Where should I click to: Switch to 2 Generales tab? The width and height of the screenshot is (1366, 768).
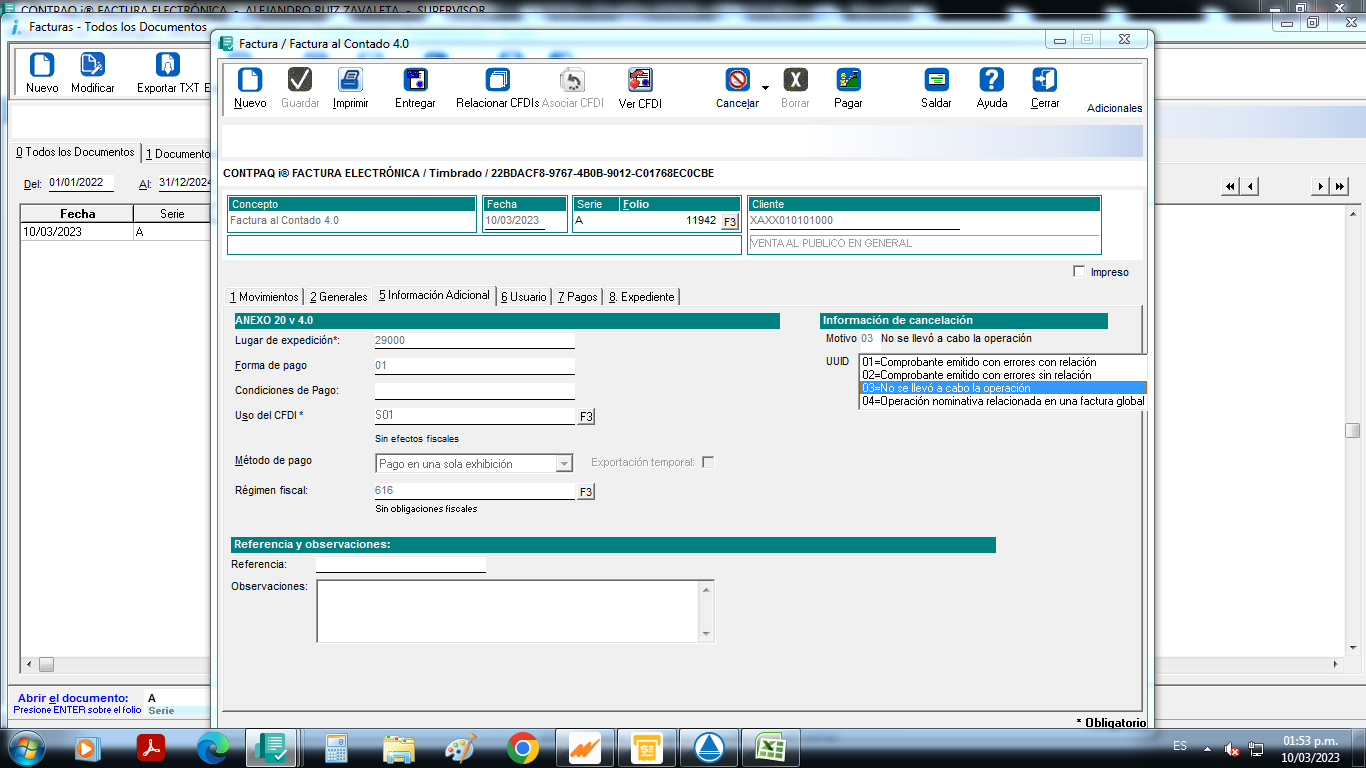[338, 297]
